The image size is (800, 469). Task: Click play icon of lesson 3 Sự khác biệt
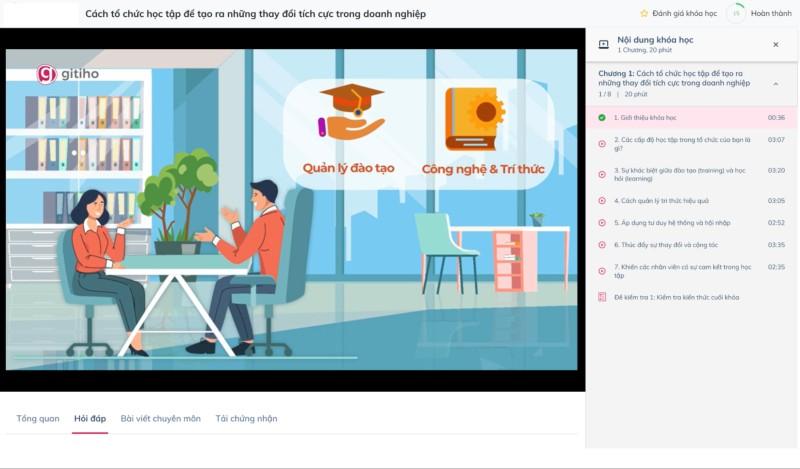coord(602,175)
